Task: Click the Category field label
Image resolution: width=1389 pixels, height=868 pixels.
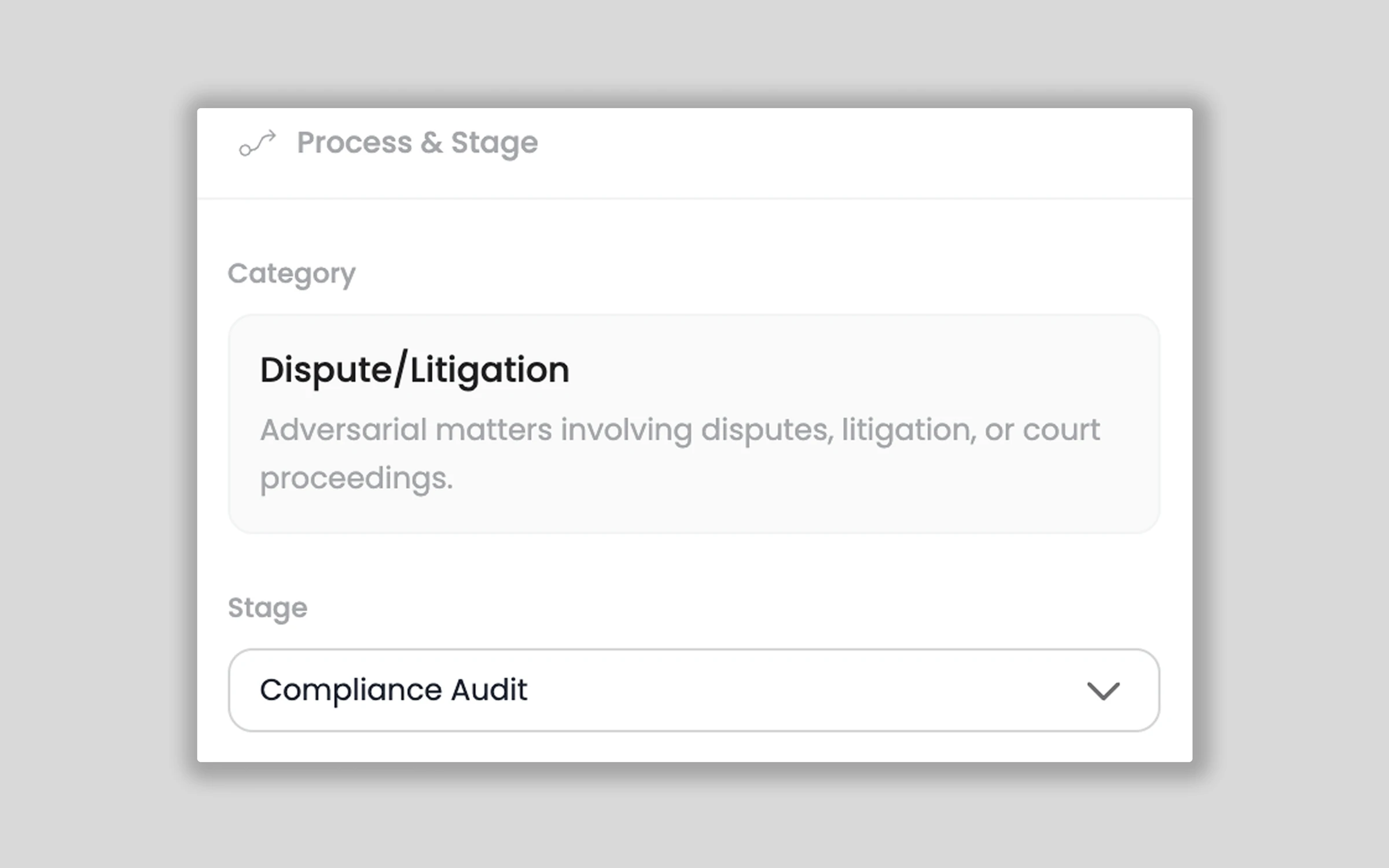Action: coord(291,274)
